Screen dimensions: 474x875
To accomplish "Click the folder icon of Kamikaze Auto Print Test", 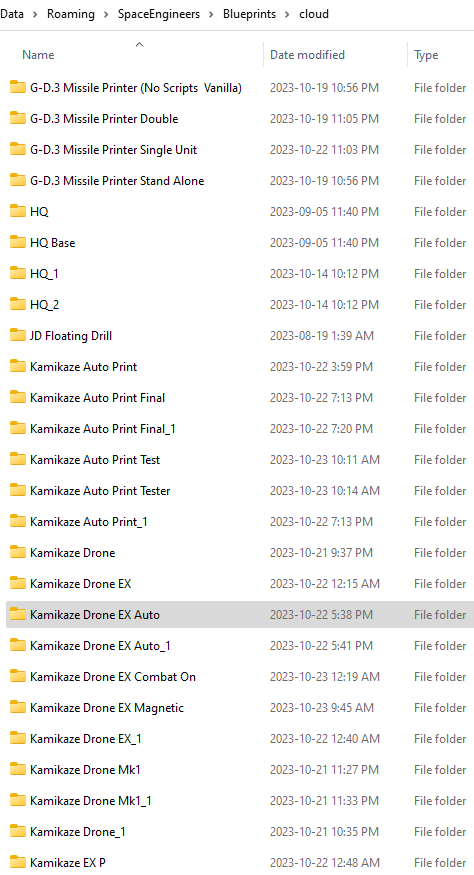I will [x=18, y=459].
